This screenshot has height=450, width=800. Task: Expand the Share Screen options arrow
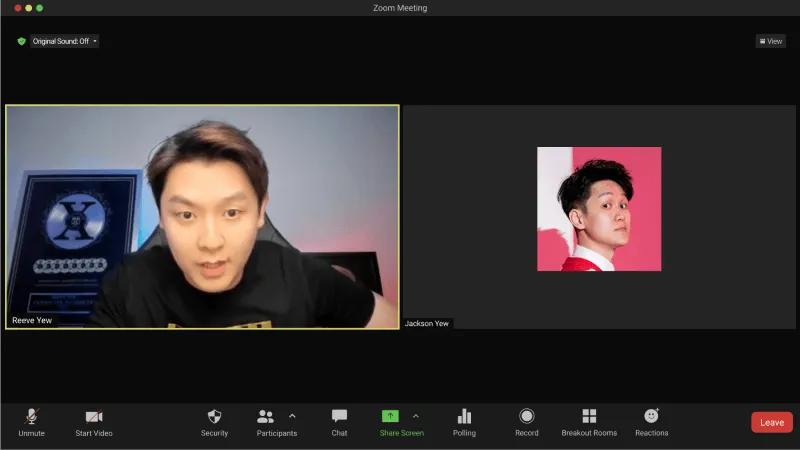pyautogui.click(x=416, y=416)
